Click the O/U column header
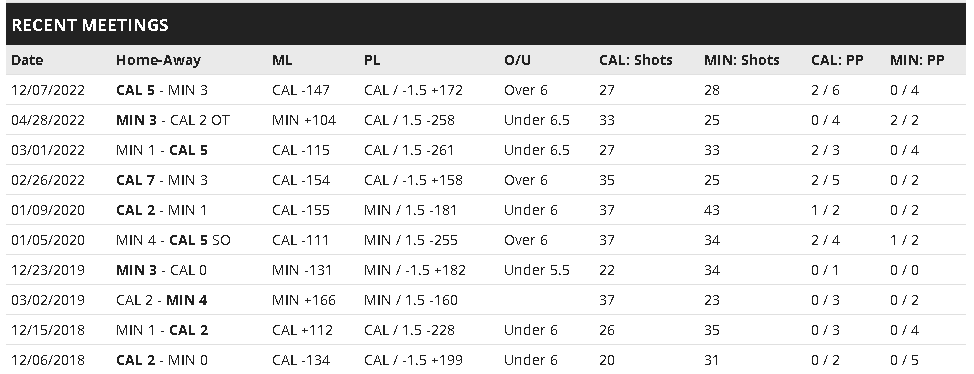Screen dimensions: 974x374 (x=518, y=60)
